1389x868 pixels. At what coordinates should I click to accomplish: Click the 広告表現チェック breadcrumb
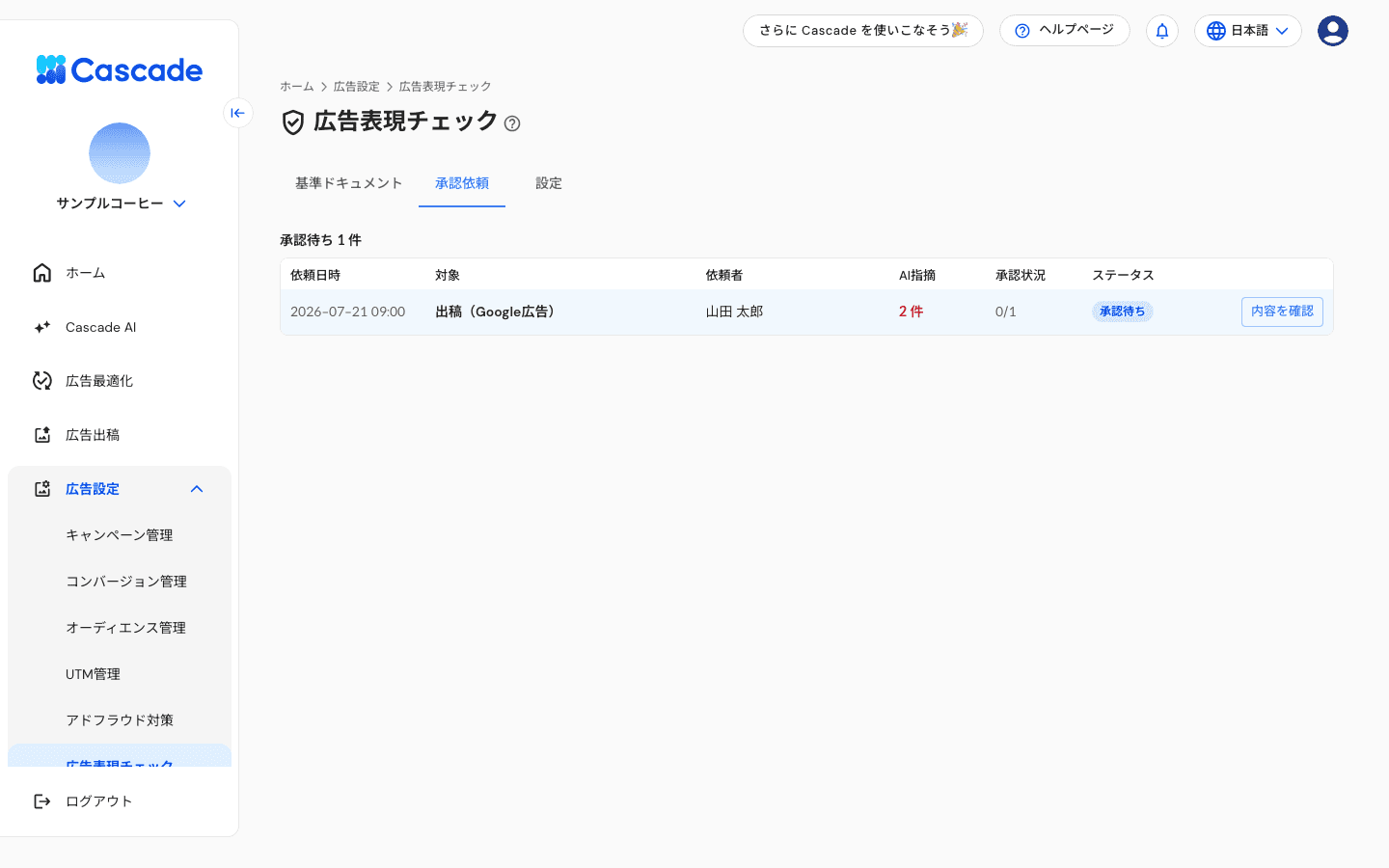(446, 87)
